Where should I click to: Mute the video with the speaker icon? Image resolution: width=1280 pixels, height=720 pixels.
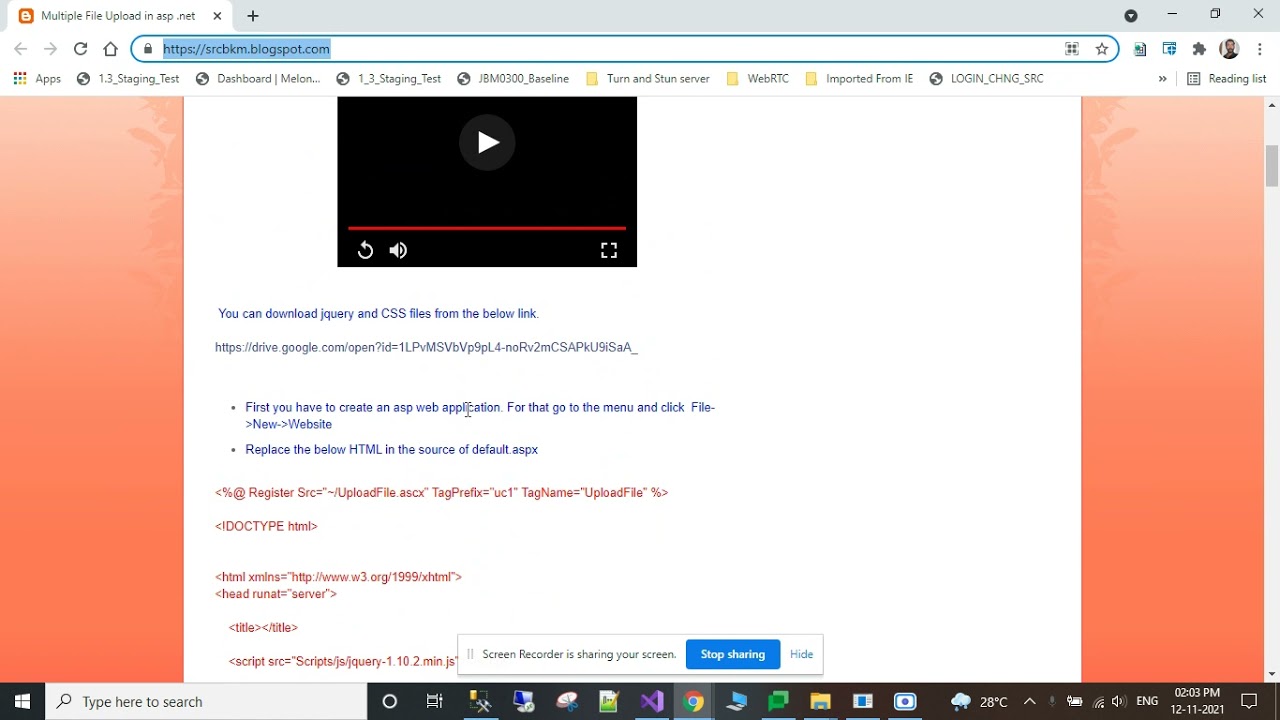coord(398,250)
